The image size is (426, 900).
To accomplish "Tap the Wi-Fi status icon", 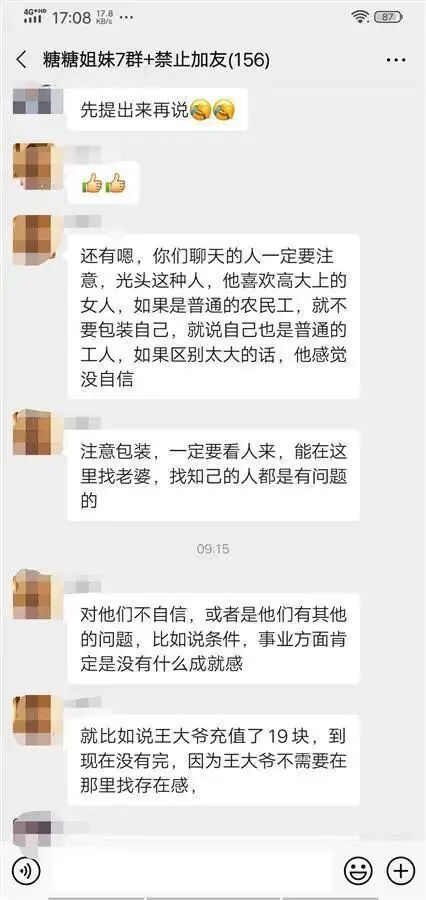I will coord(361,17).
